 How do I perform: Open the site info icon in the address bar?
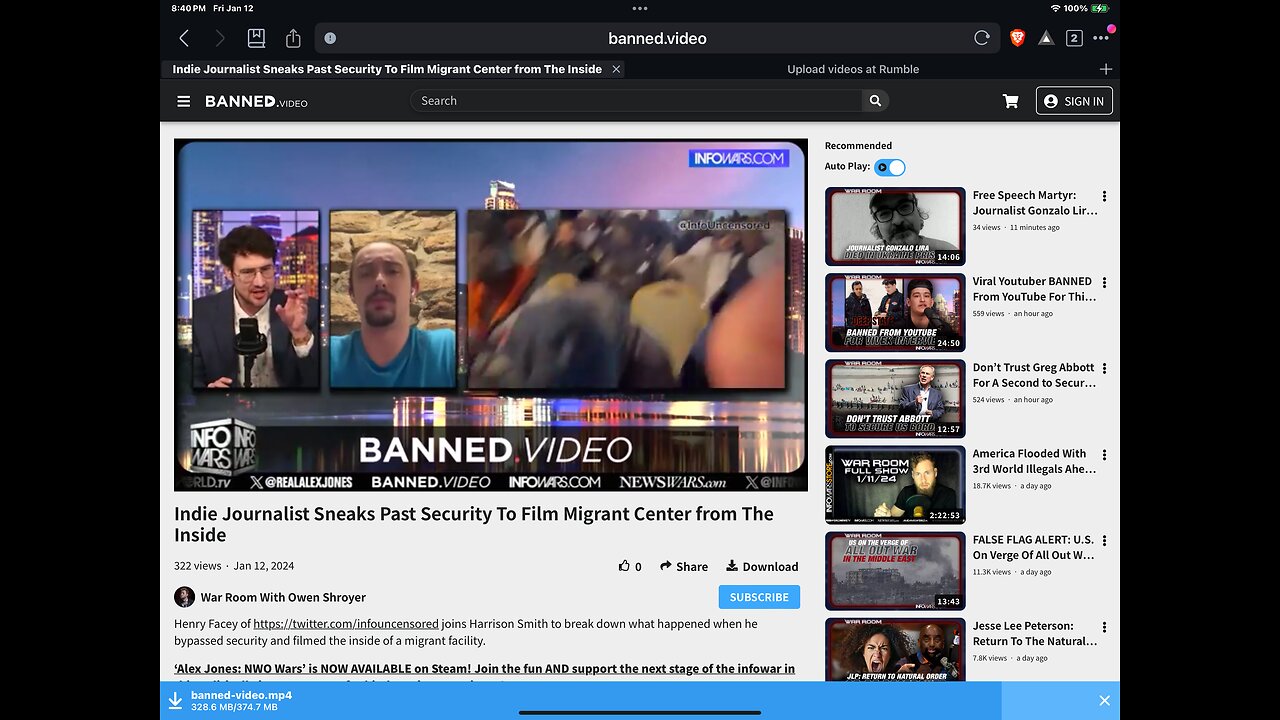pos(330,38)
